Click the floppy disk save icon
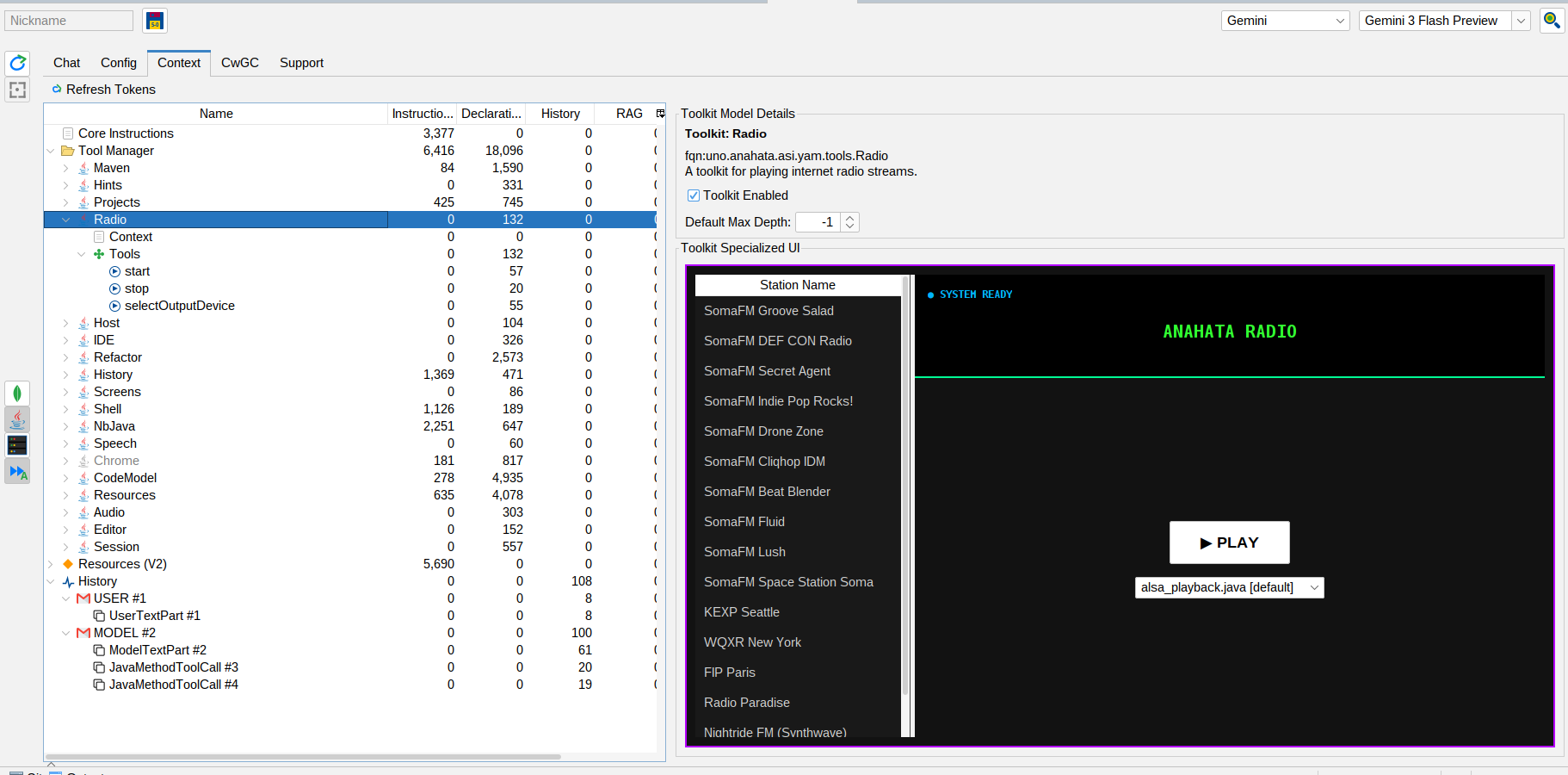This screenshot has width=1568, height=775. 155,21
